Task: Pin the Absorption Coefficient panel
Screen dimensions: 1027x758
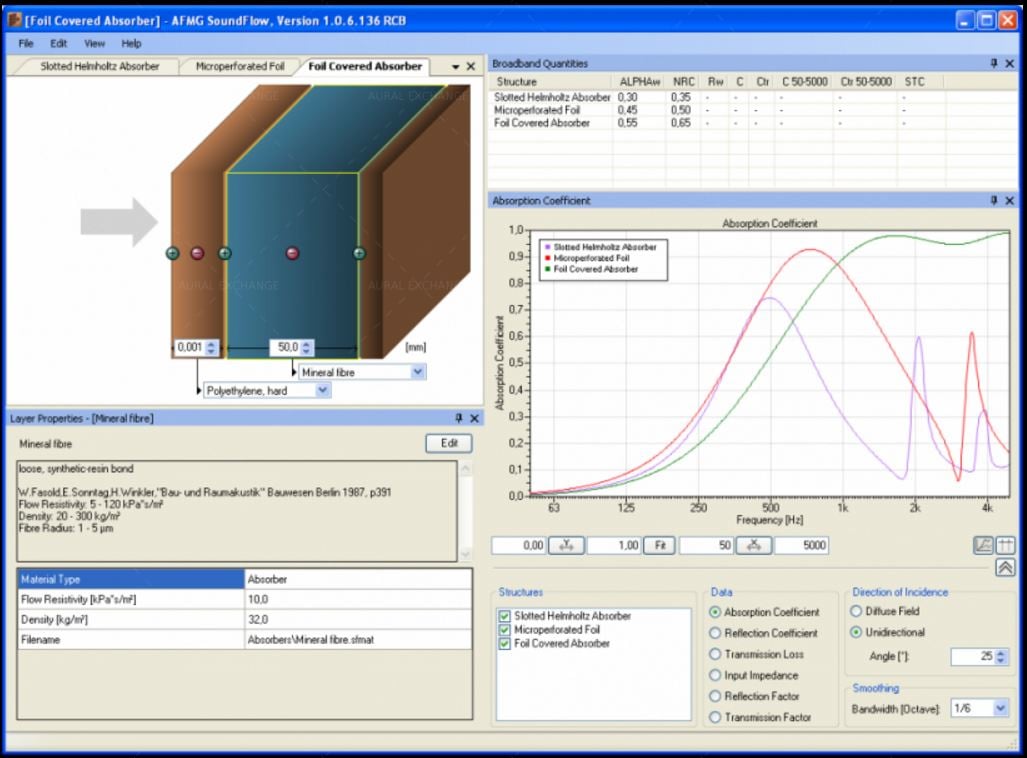Action: (x=993, y=201)
